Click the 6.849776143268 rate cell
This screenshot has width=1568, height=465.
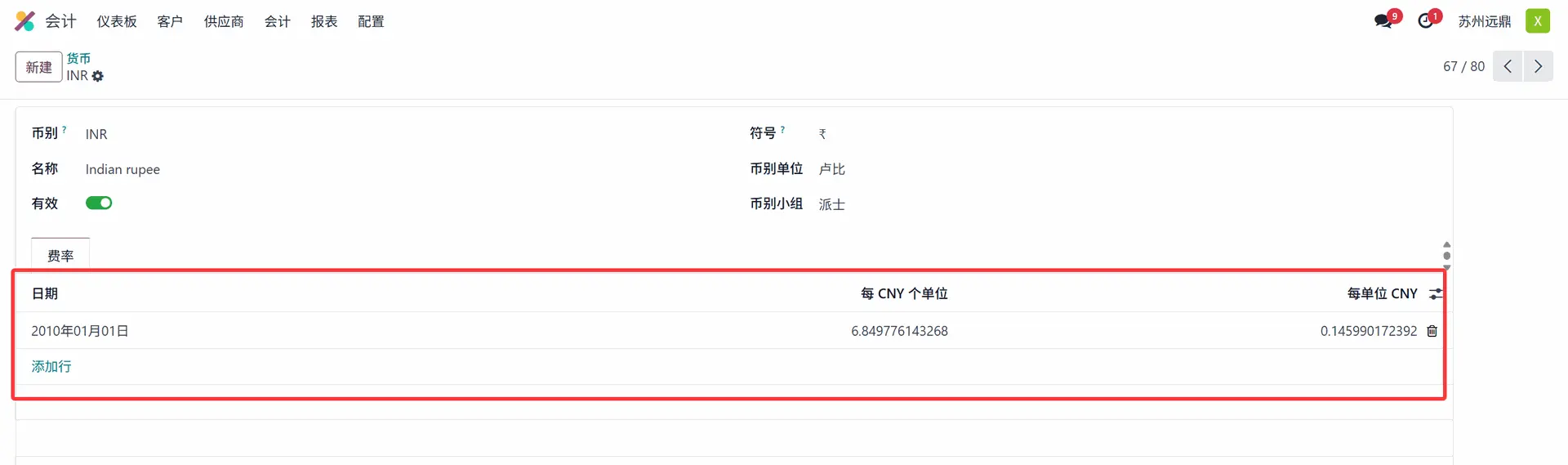pyautogui.click(x=899, y=331)
